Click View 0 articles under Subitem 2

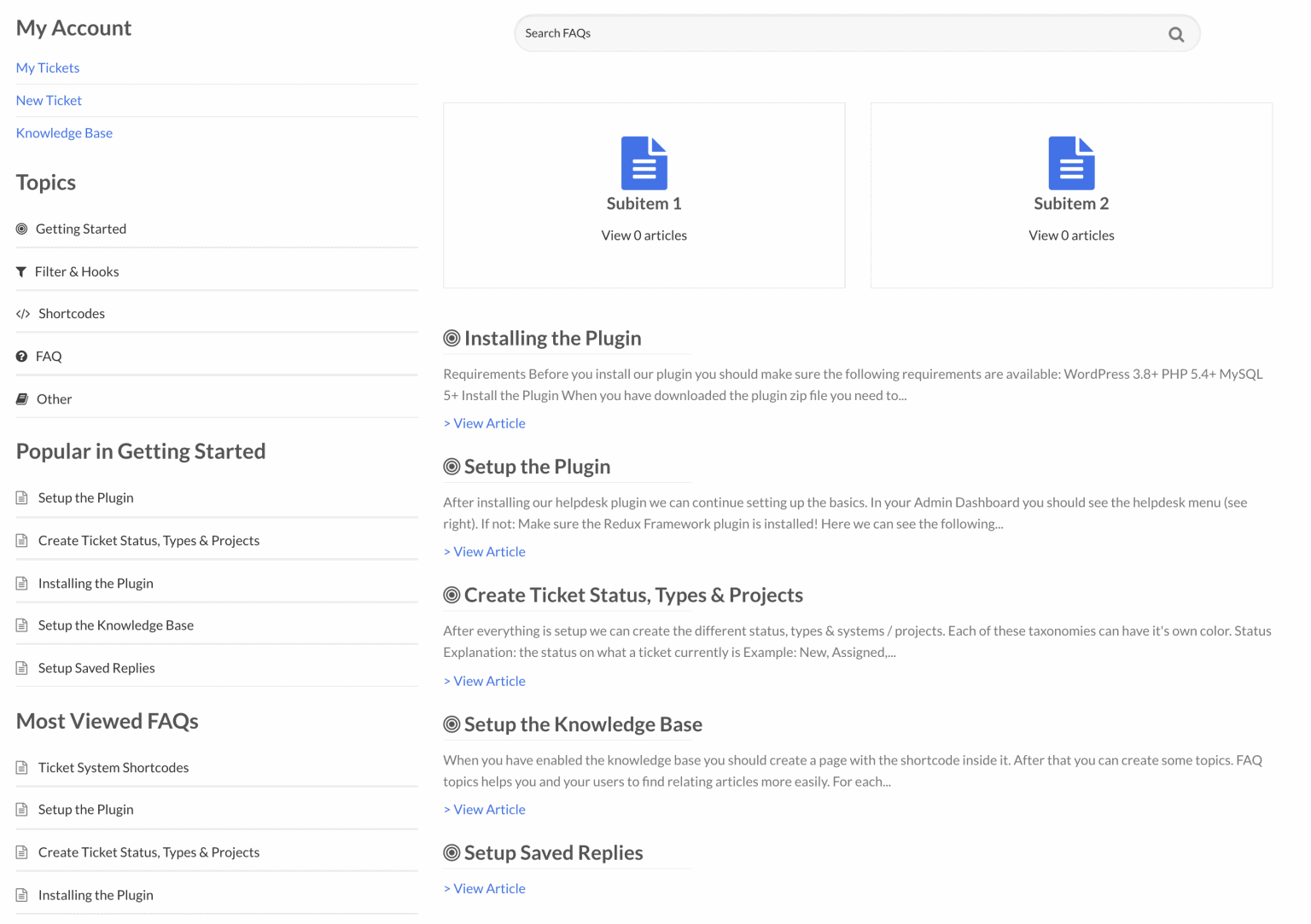(1071, 235)
